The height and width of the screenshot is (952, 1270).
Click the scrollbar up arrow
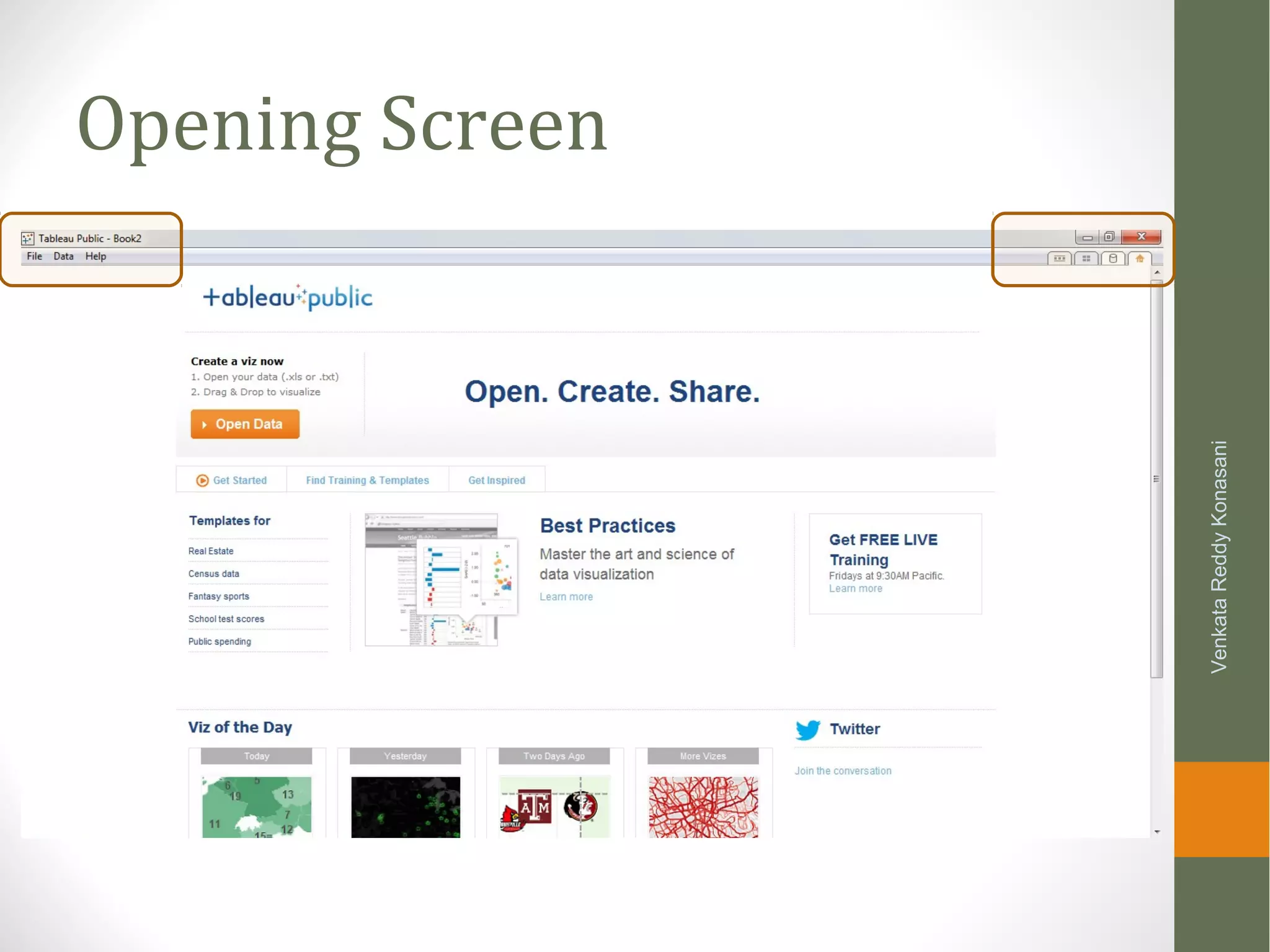coord(1157,273)
